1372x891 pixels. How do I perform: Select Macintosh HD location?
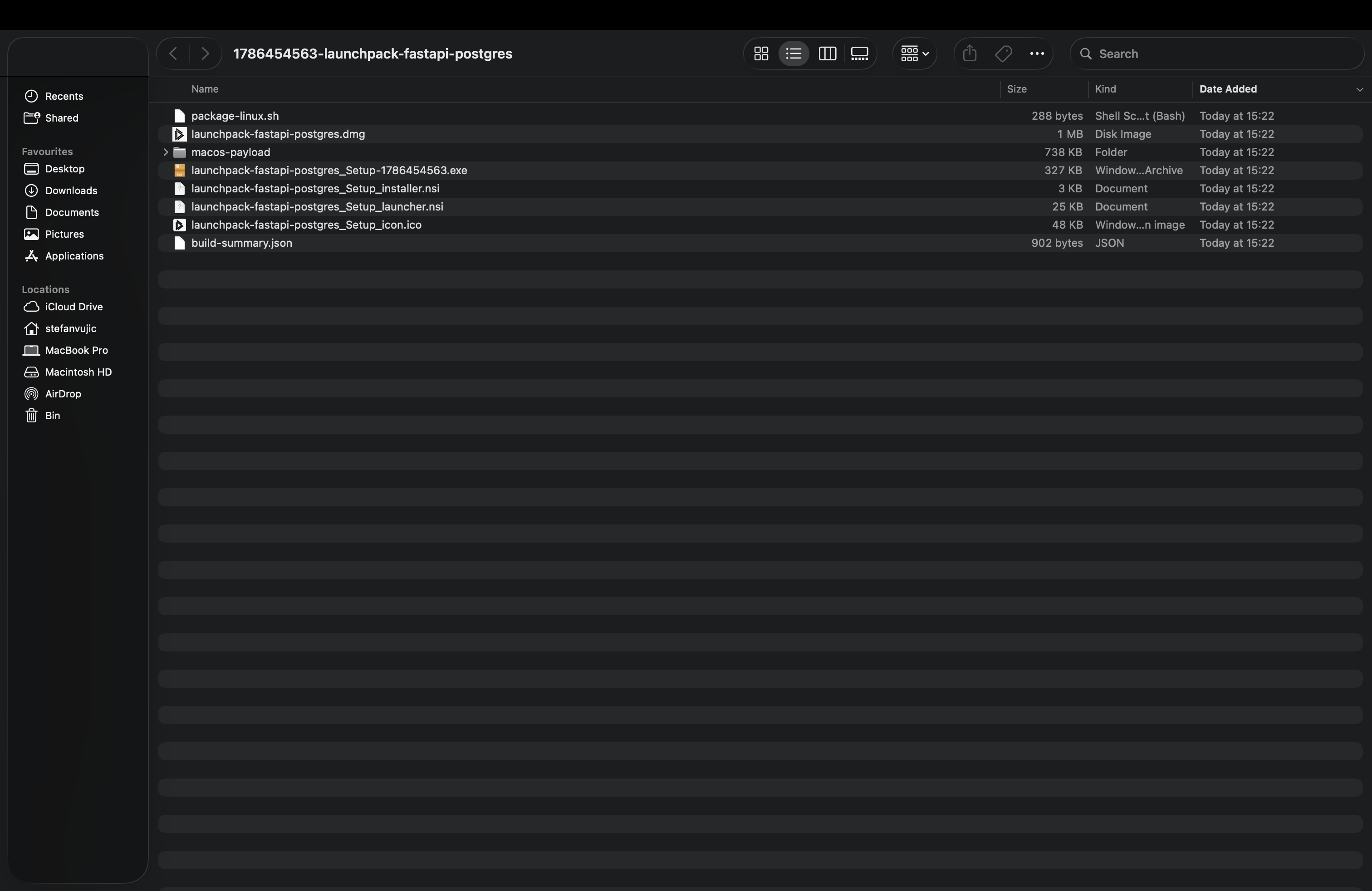point(68,372)
